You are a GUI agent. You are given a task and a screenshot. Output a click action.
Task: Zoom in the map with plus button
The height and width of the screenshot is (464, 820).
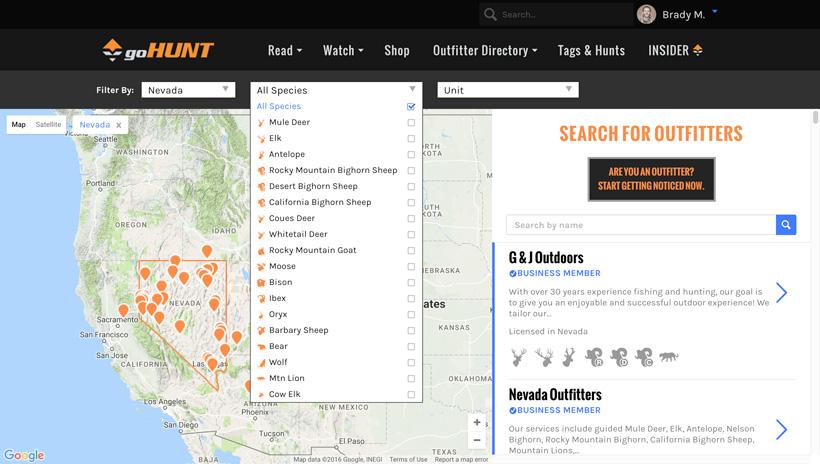[x=477, y=422]
